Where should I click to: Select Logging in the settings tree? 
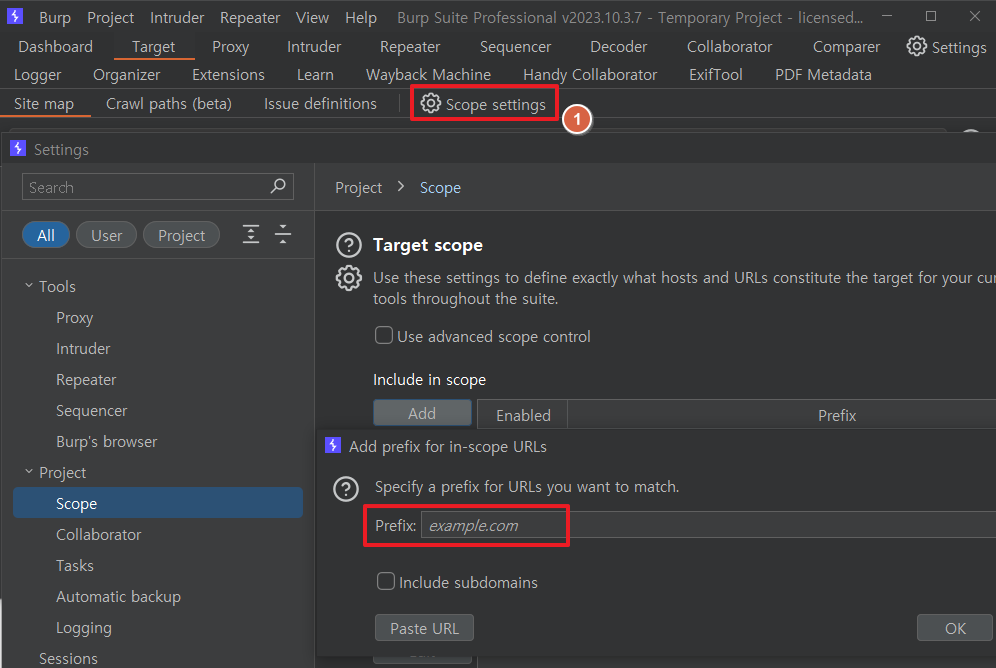coord(83,627)
